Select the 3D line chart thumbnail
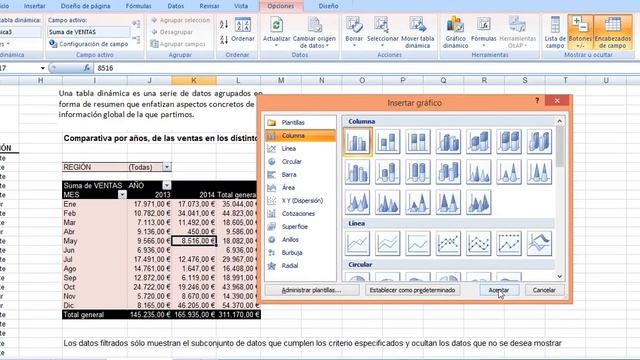Image resolution: width=640 pixels, height=360 pixels. 539,243
